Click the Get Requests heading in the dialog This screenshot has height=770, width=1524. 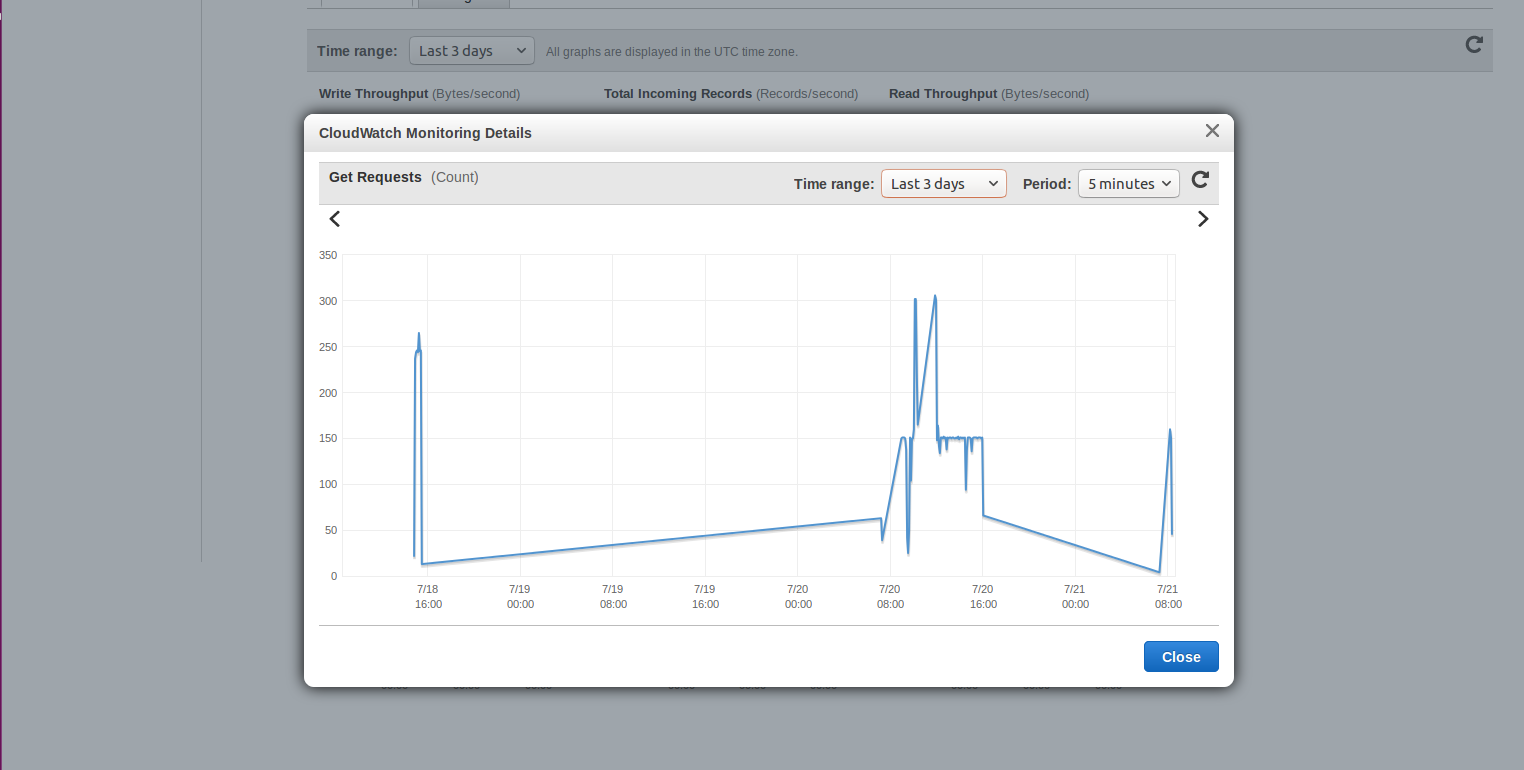(375, 177)
